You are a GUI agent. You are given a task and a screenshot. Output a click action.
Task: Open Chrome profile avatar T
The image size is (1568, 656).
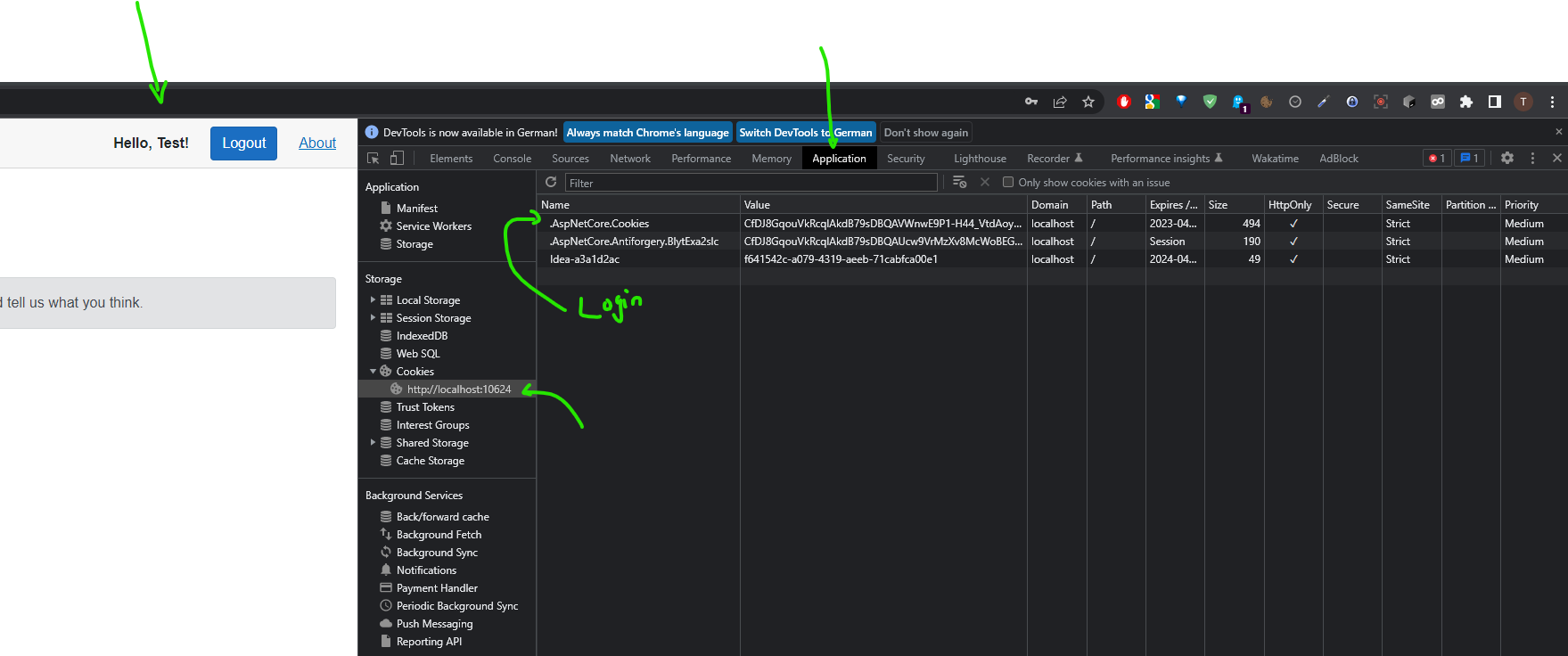tap(1523, 102)
